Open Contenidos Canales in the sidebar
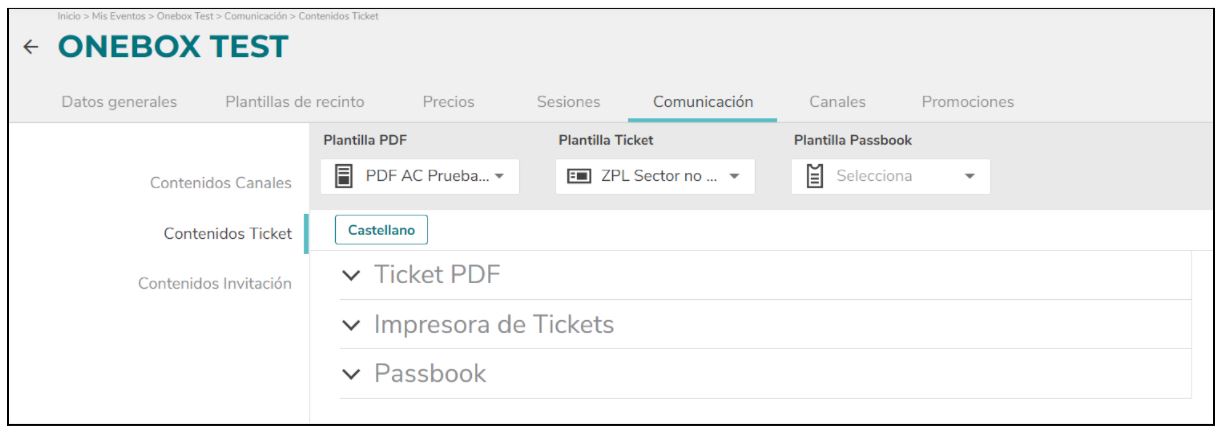Screen dimensions: 1218x432 click(x=220, y=182)
